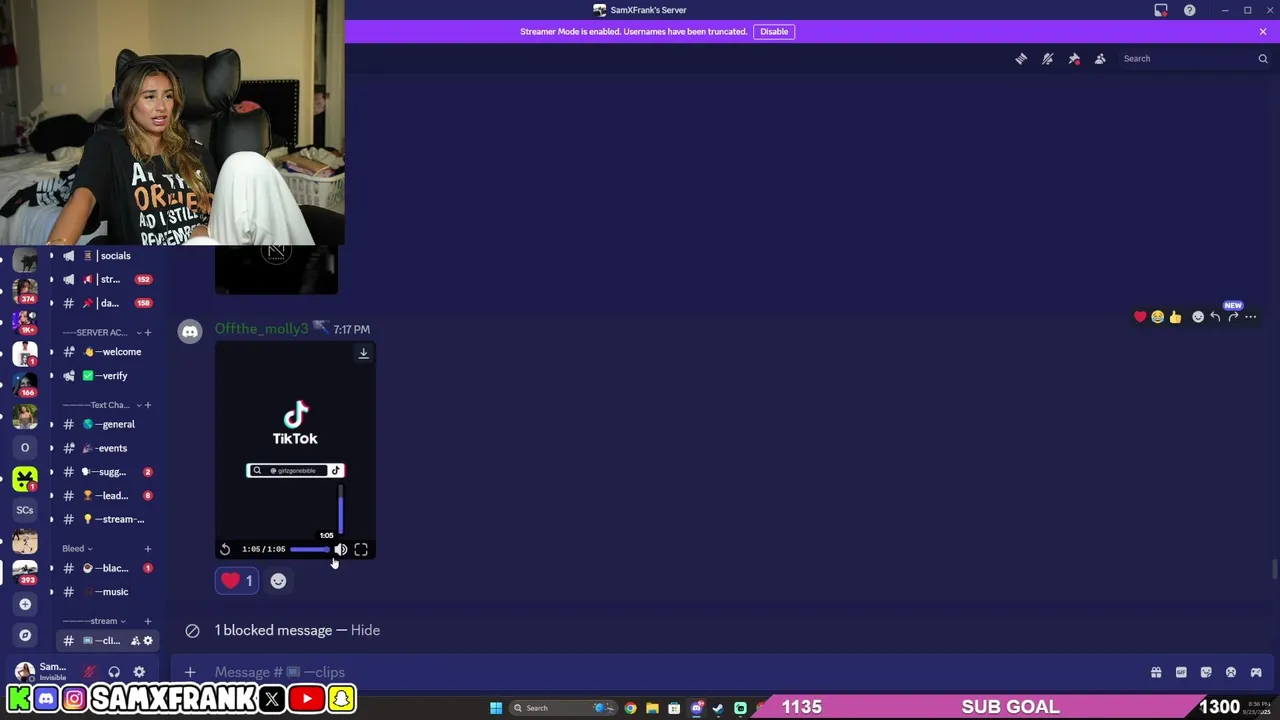Image resolution: width=1280 pixels, height=720 pixels.
Task: Click Offthe_molly3 username
Action: click(262, 329)
